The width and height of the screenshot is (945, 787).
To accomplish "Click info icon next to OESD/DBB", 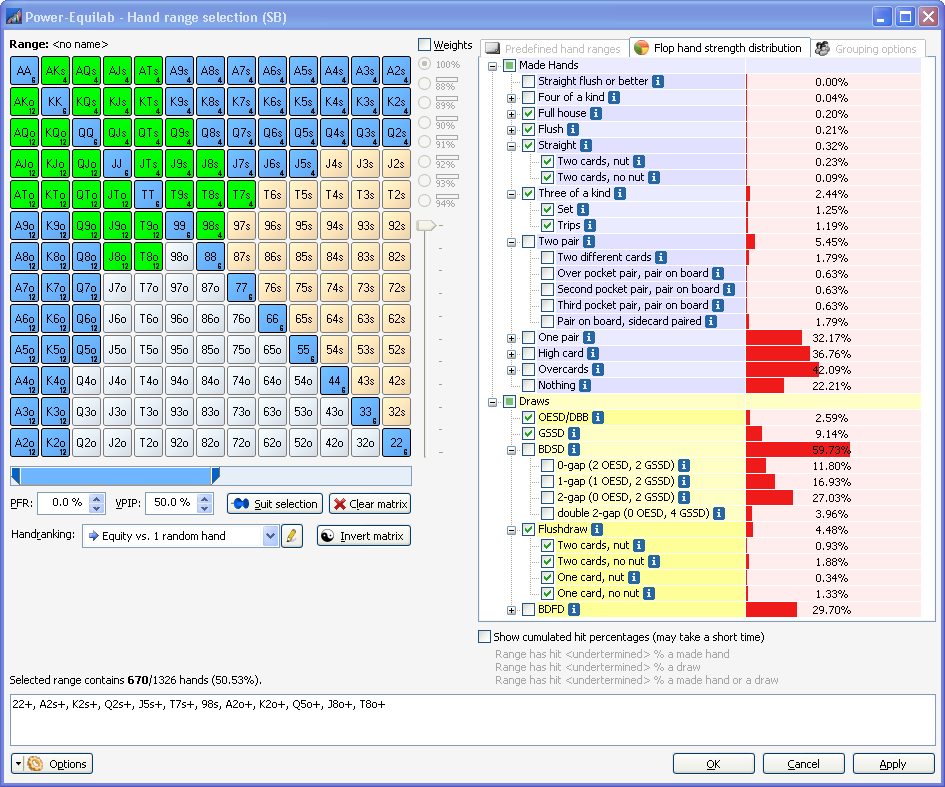I will (598, 418).
